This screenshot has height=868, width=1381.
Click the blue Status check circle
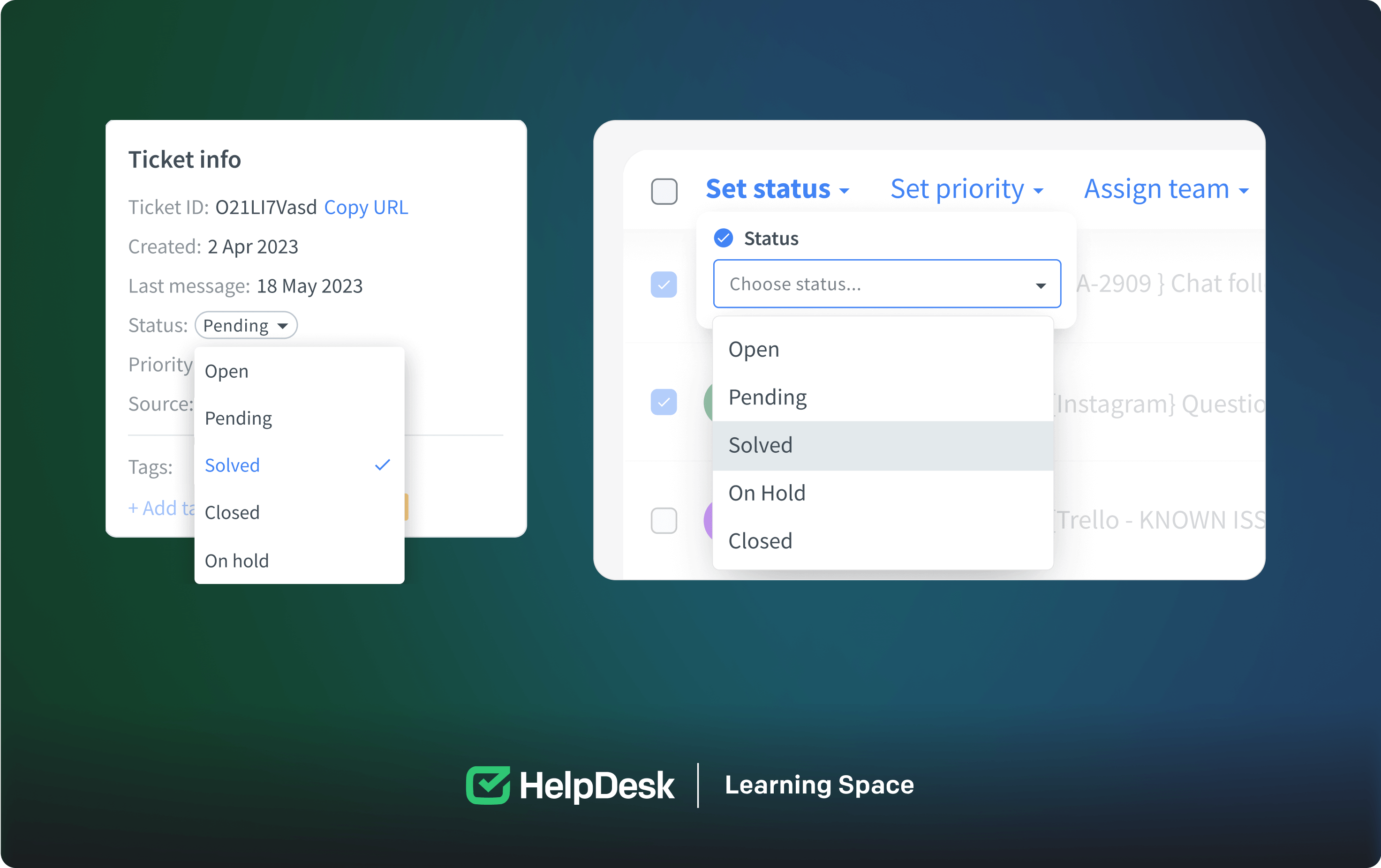click(x=723, y=237)
